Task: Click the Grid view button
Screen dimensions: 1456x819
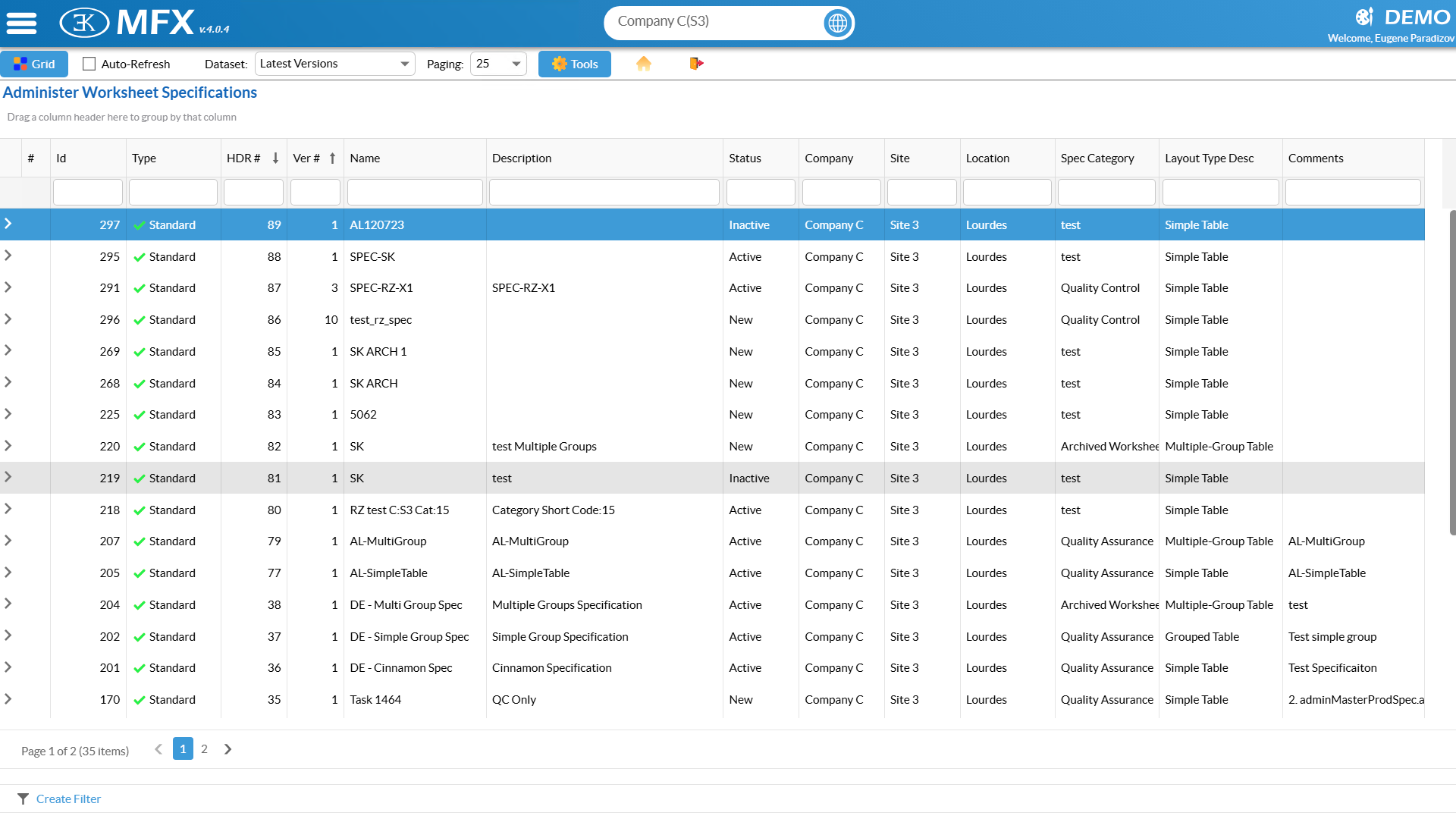Action: [34, 64]
